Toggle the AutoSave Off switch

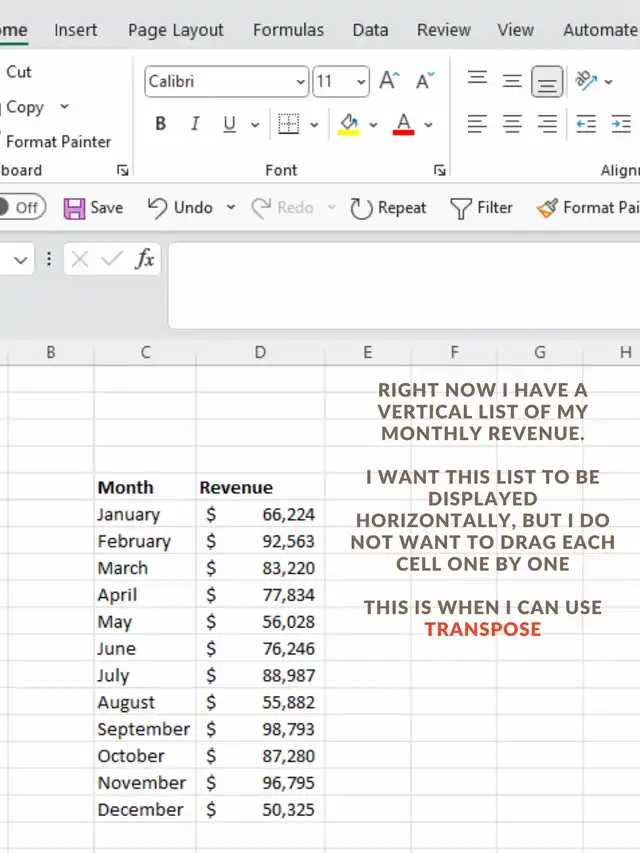(x=20, y=208)
